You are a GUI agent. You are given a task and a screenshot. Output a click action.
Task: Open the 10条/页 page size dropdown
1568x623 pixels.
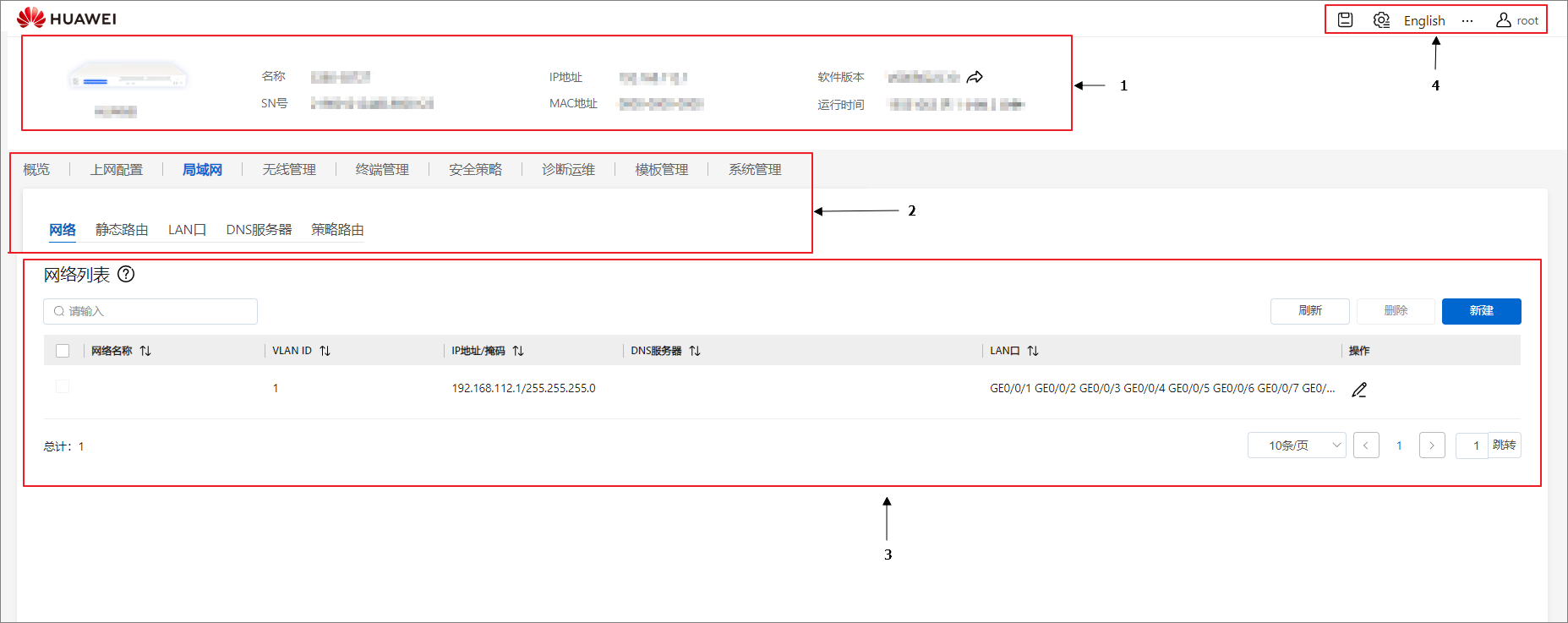pyautogui.click(x=1297, y=445)
